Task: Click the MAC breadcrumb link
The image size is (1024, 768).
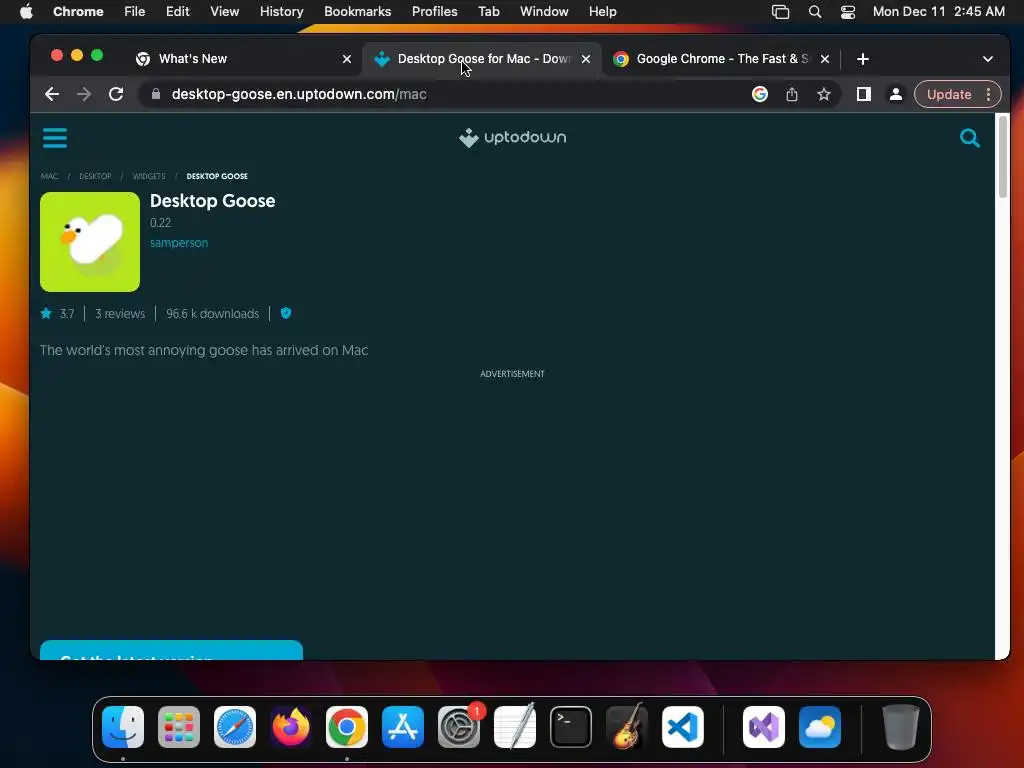Action: [x=49, y=176]
